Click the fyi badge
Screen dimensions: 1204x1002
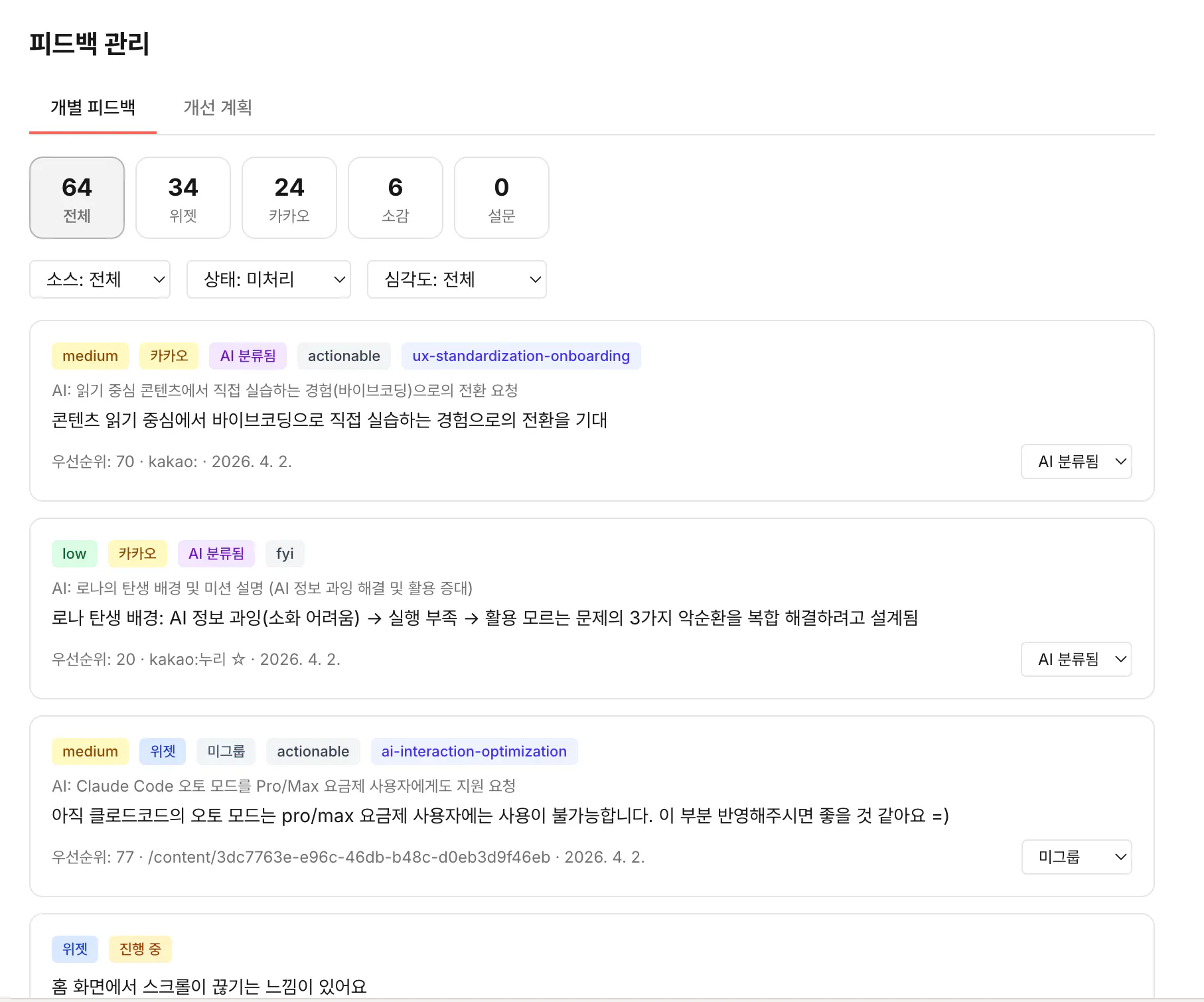click(x=285, y=553)
